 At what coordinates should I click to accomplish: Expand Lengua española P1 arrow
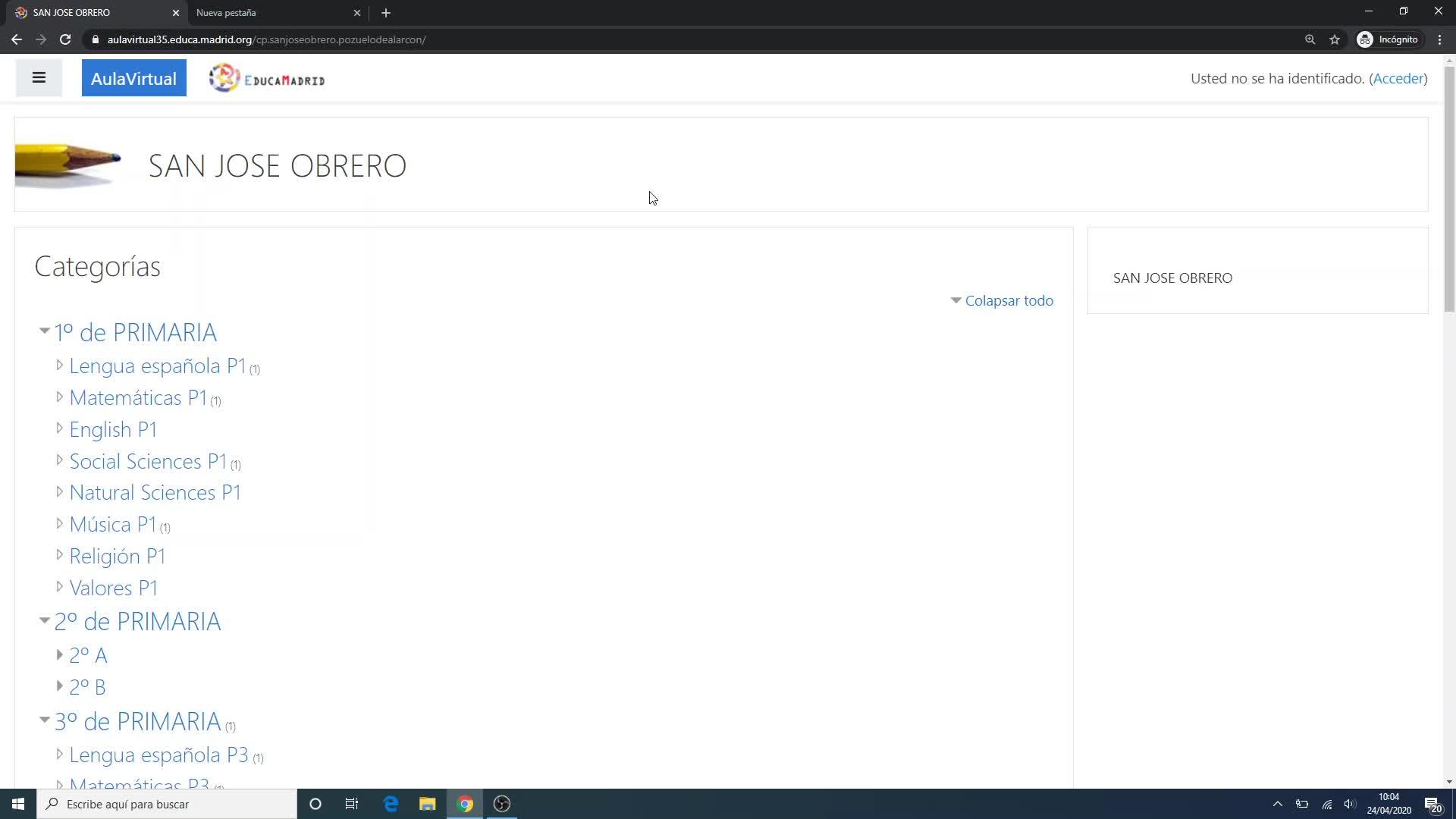pos(59,366)
